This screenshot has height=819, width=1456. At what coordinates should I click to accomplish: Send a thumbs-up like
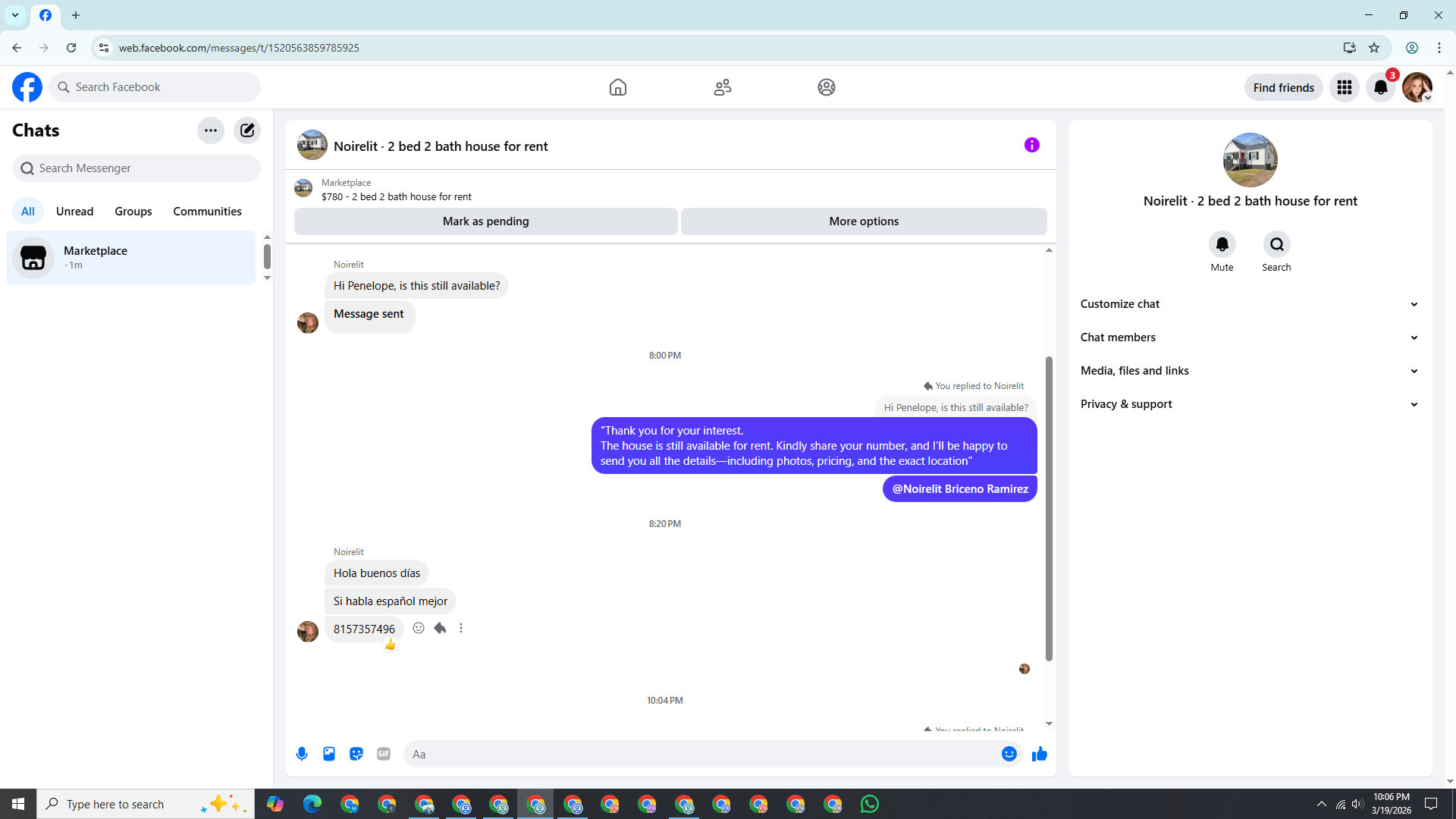coord(1040,754)
